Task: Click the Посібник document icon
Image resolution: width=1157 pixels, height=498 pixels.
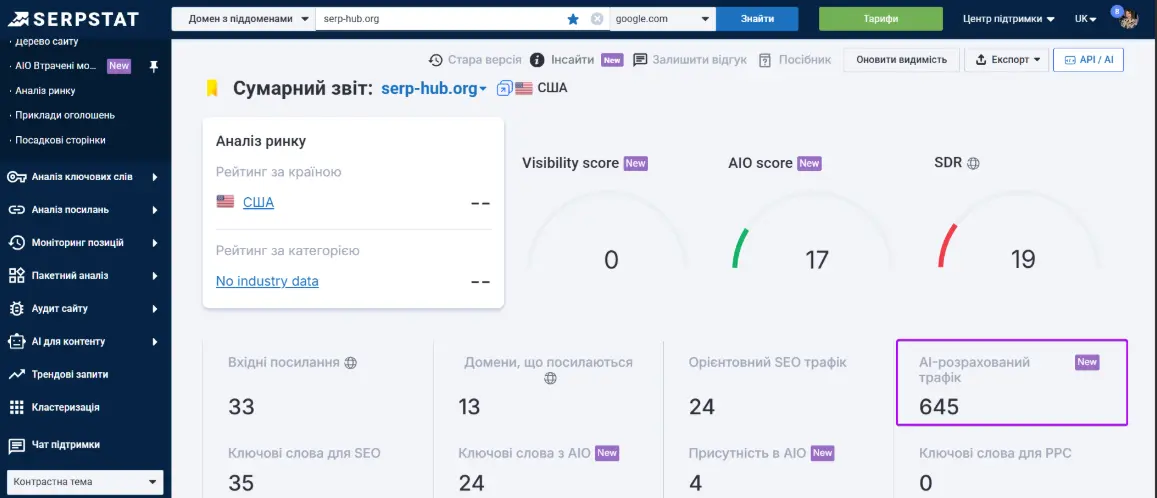Action: [765, 60]
